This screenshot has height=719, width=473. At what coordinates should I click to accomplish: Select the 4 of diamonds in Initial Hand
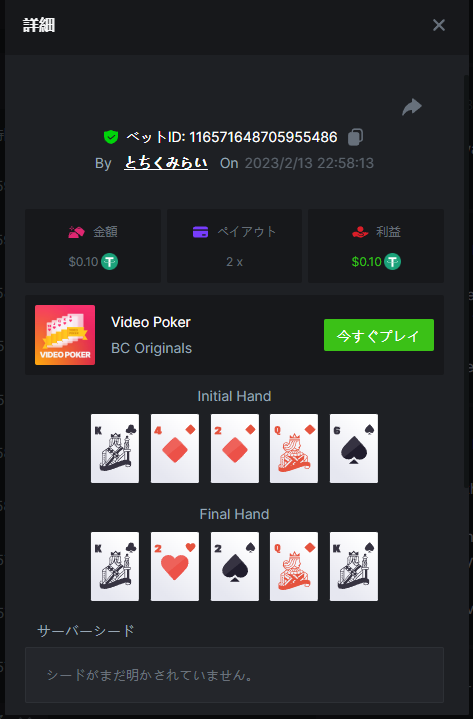[x=175, y=448]
